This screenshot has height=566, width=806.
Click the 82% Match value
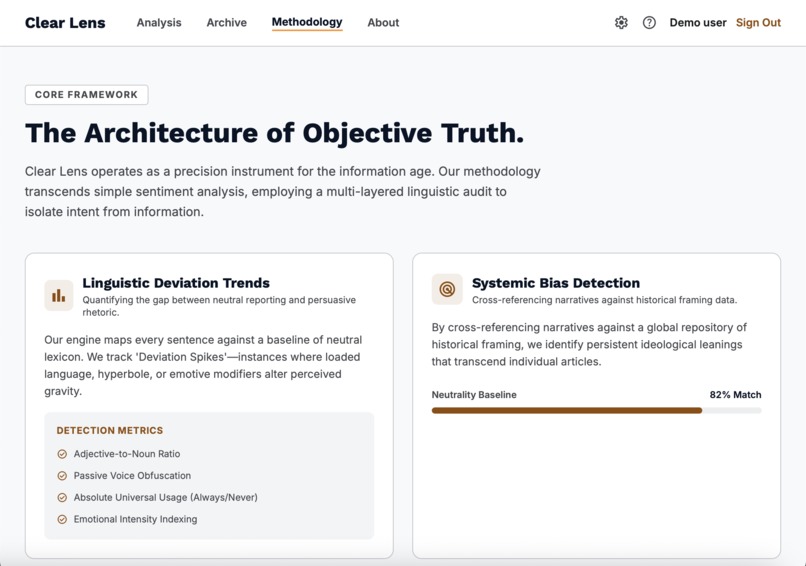[735, 395]
